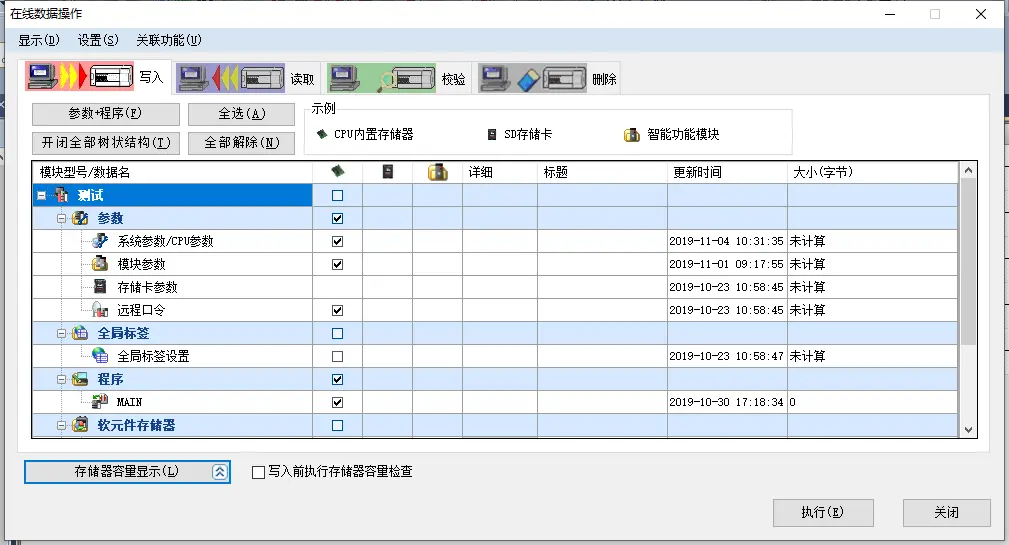Image resolution: width=1009 pixels, height=545 pixels.
Task: Click CPU内置存储器 legend chip icon
Action: (322, 134)
